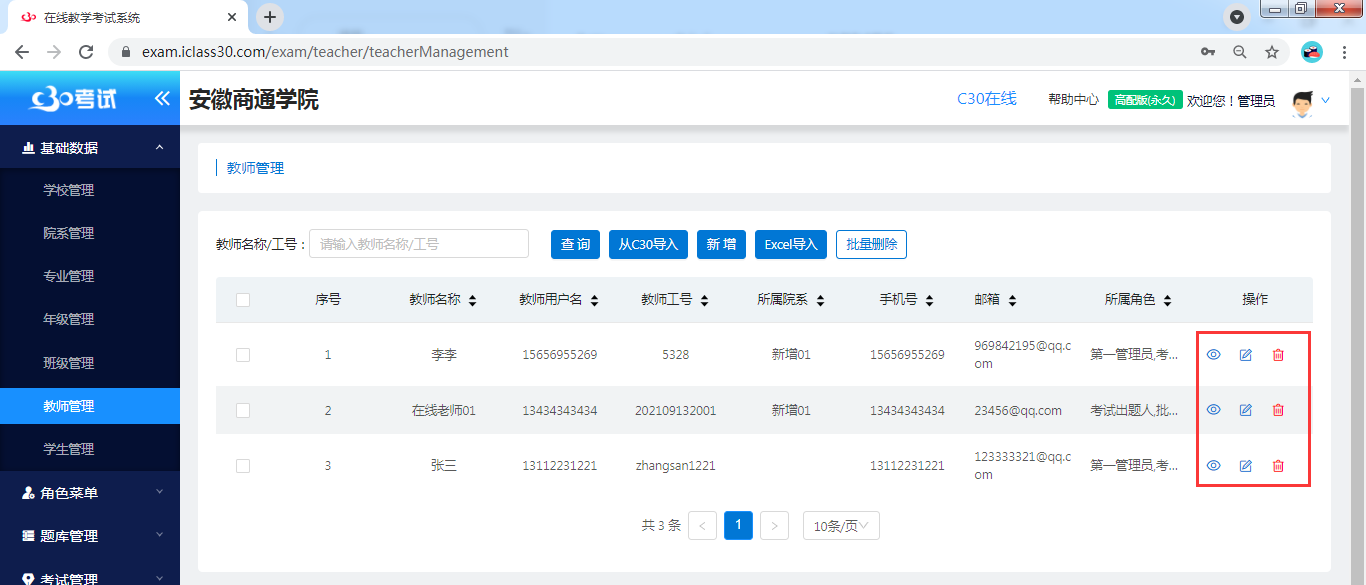Open Chrome three-dot menu
The image size is (1366, 585).
(x=1345, y=52)
